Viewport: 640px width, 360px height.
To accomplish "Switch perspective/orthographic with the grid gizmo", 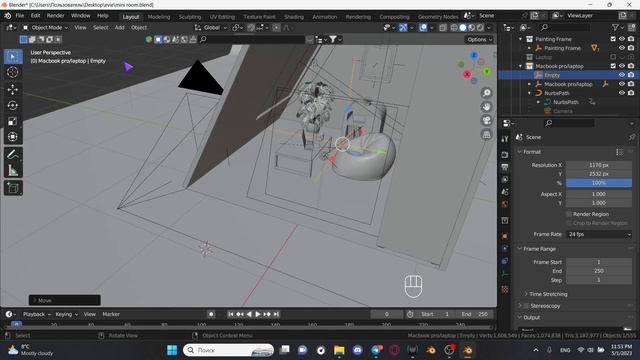I will 487,134.
